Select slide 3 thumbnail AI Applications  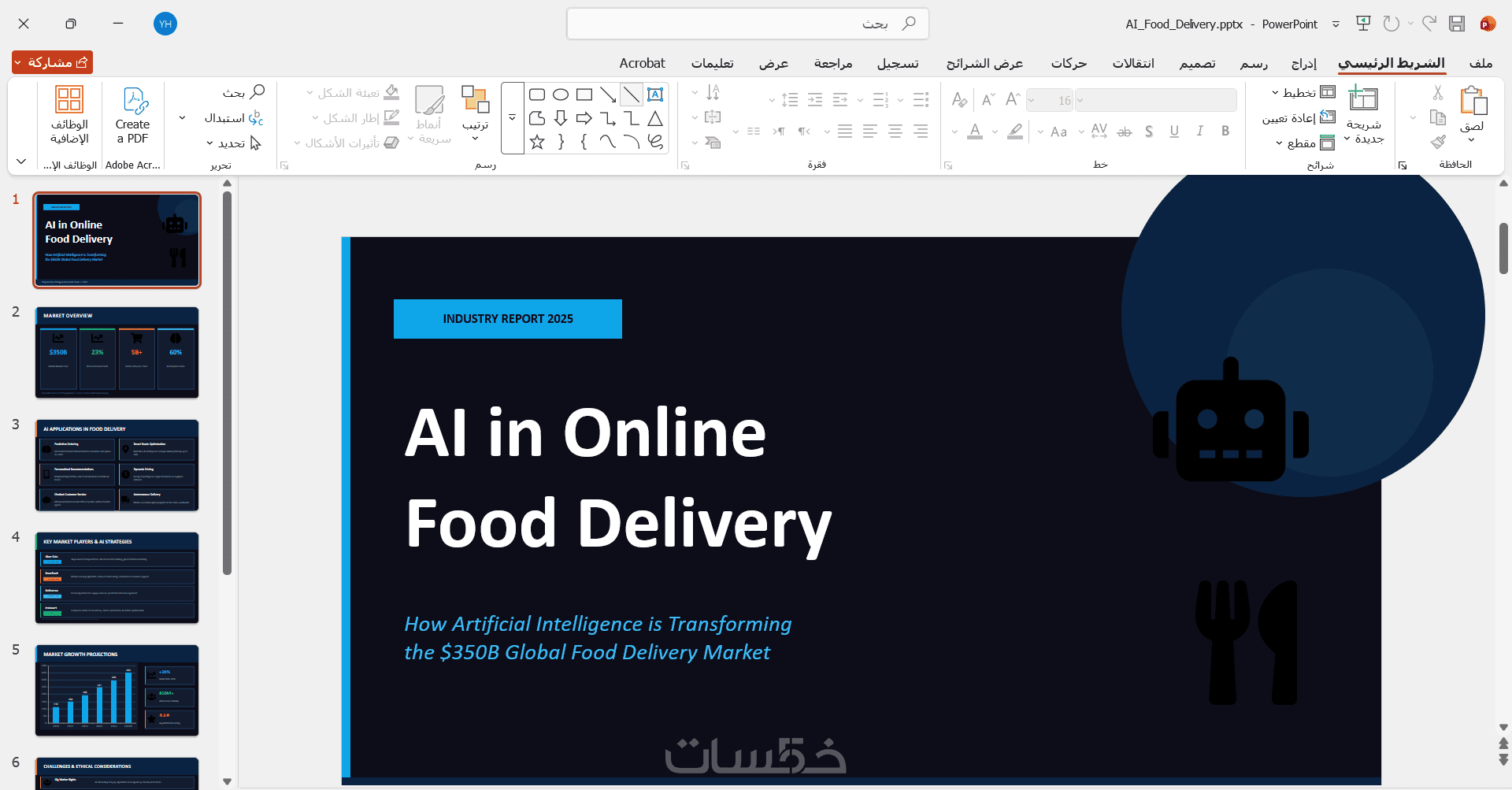(117, 465)
